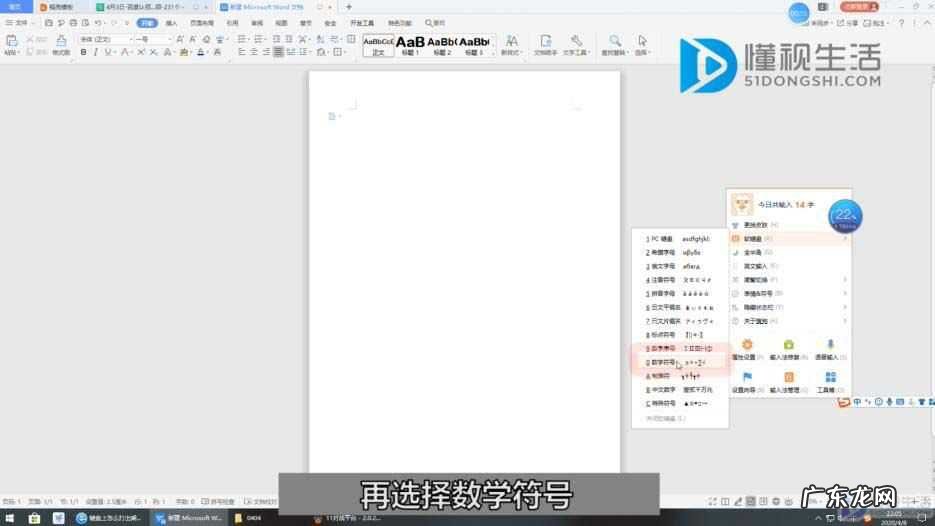Image resolution: width=935 pixels, height=526 pixels.
Task: Select the Math Symbols keyboard entry
Action: (x=680, y=362)
